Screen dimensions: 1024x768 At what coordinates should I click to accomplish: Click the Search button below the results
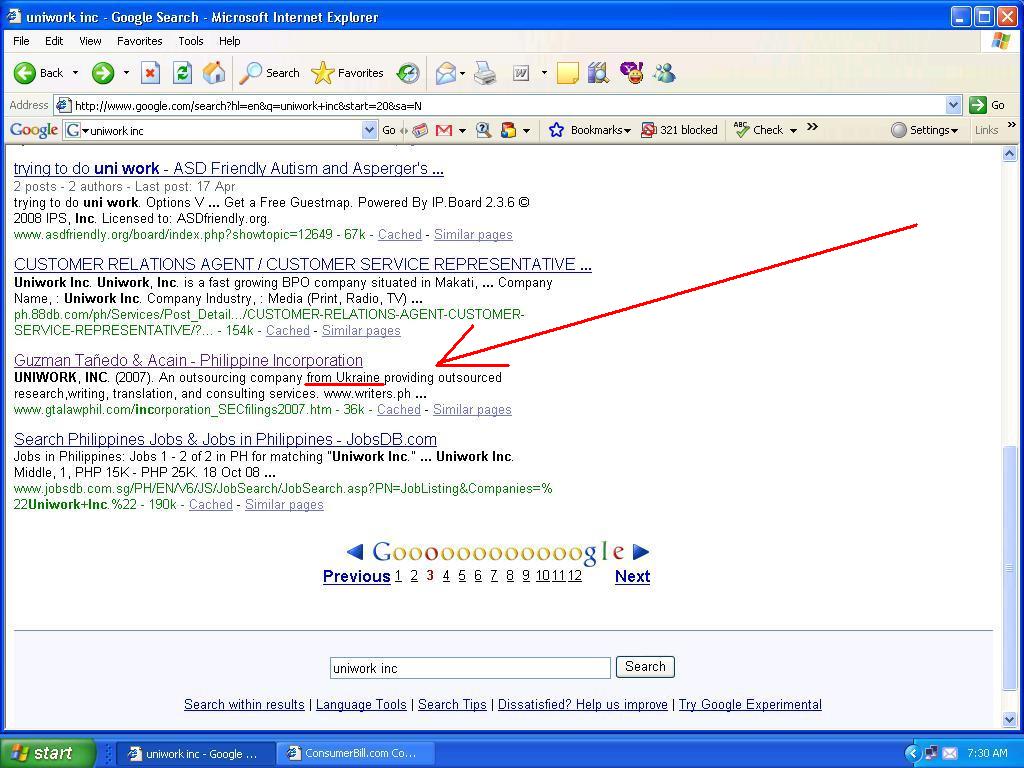(x=645, y=667)
